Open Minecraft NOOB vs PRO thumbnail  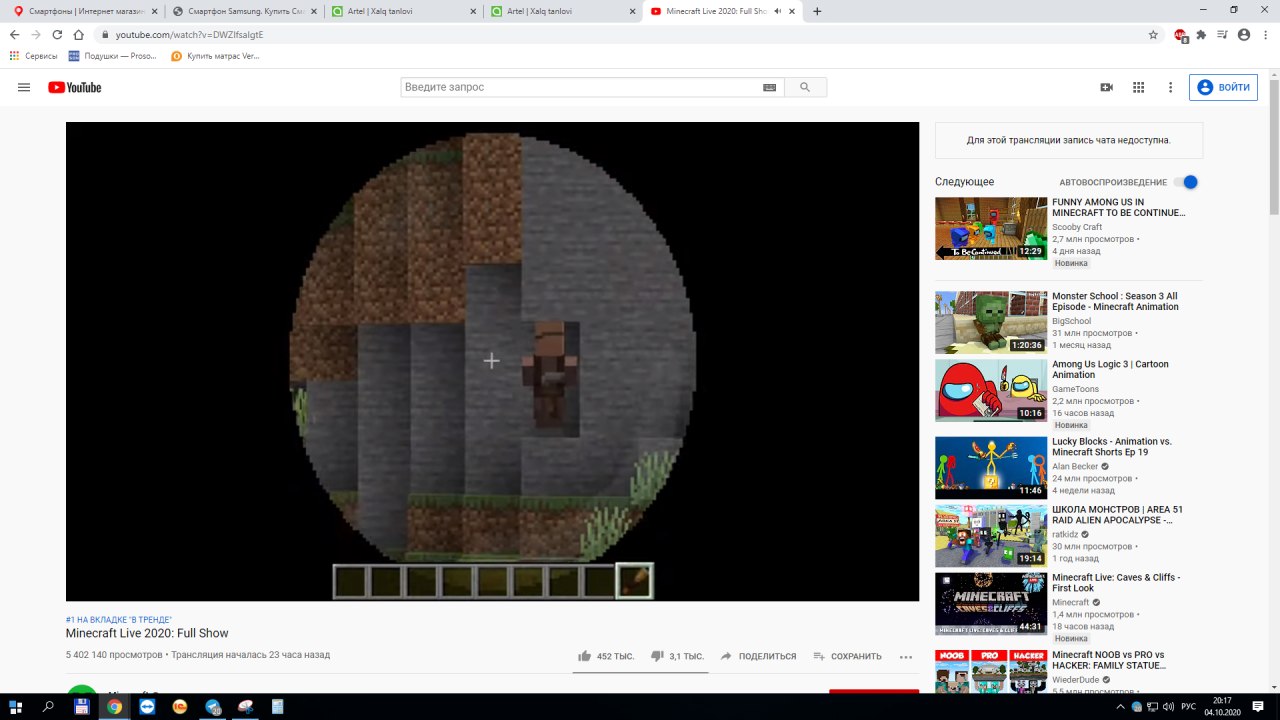991,671
